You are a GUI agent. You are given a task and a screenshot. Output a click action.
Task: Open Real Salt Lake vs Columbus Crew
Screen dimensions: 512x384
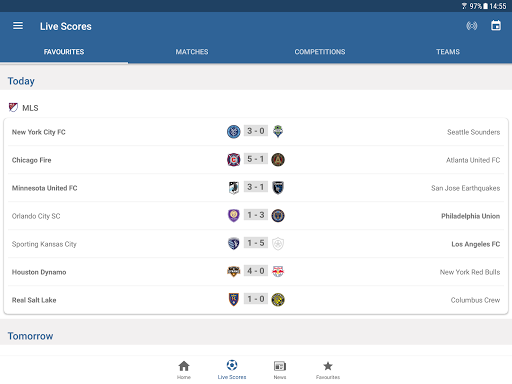click(x=256, y=300)
